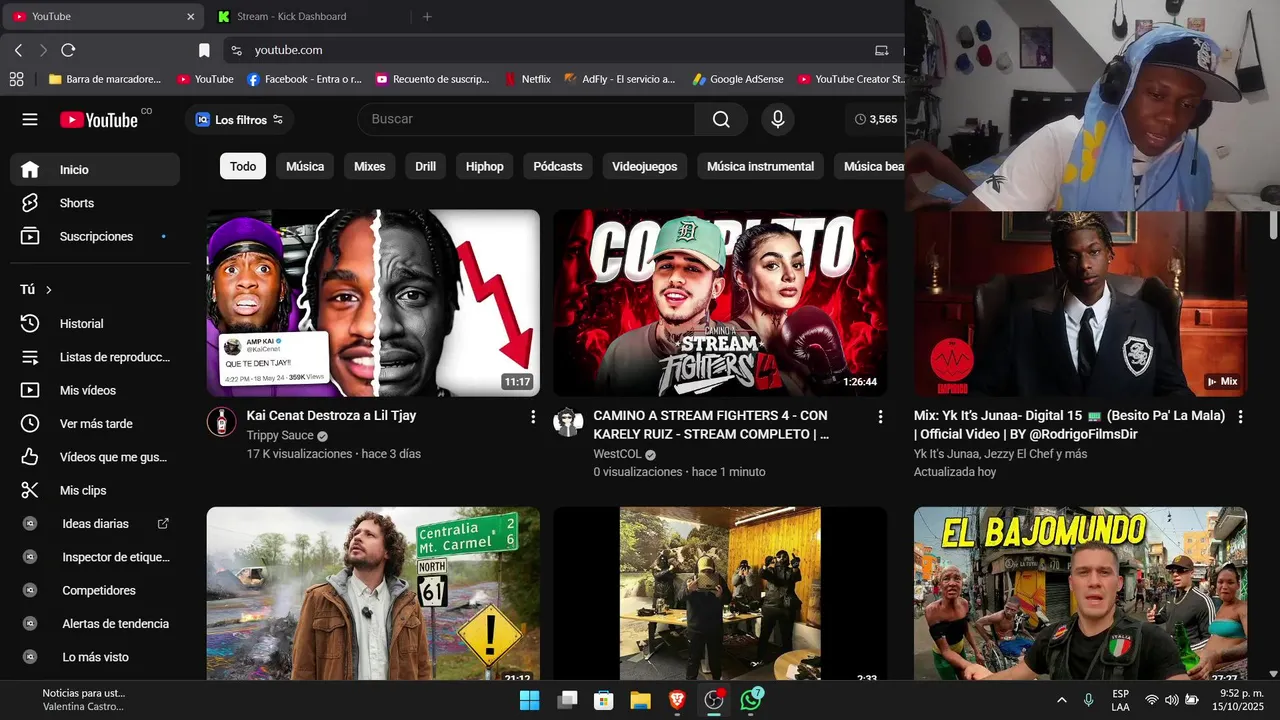
Task: Open Microsoft Store from taskbar
Action: [x=603, y=700]
